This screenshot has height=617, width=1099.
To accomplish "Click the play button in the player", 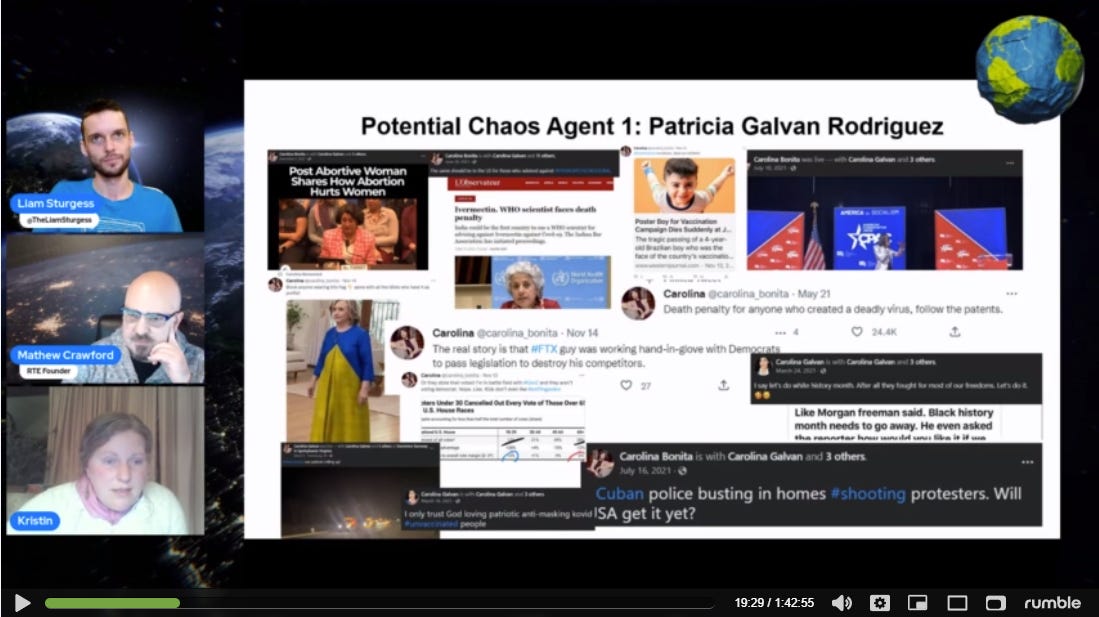I will 22,603.
